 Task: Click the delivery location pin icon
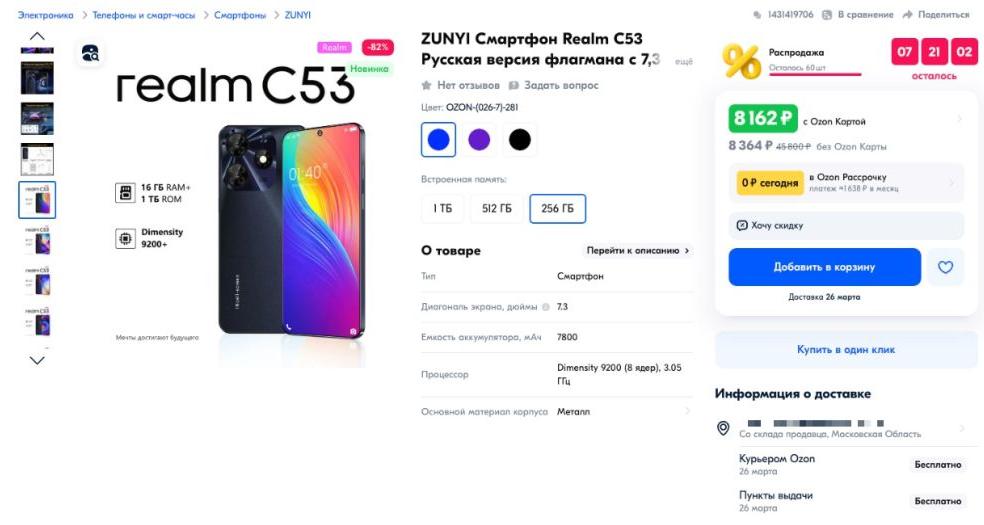coord(723,428)
